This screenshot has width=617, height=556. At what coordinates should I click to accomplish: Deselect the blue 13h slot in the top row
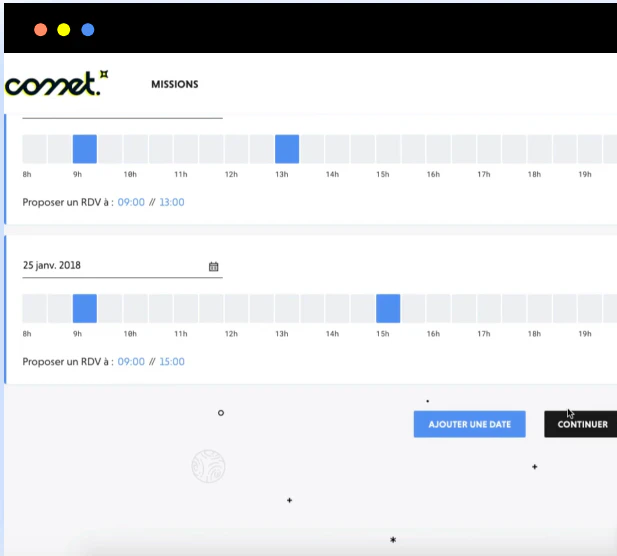[287, 149]
